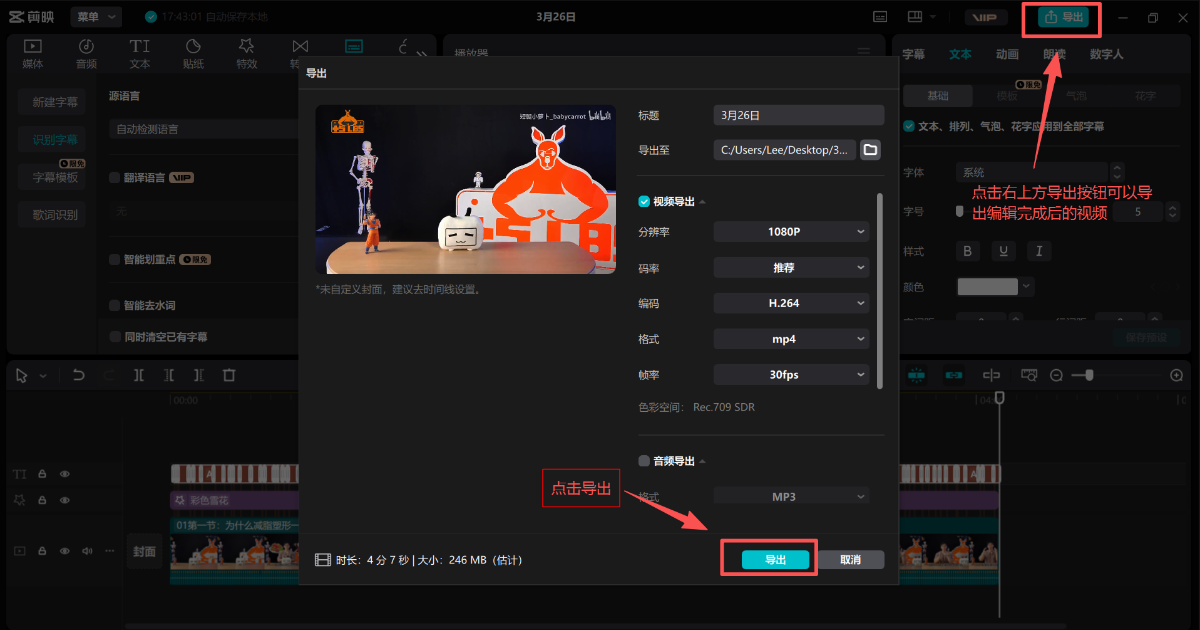Open the 音频 audio panel
Screen dimensions: 1200x630
point(86,54)
